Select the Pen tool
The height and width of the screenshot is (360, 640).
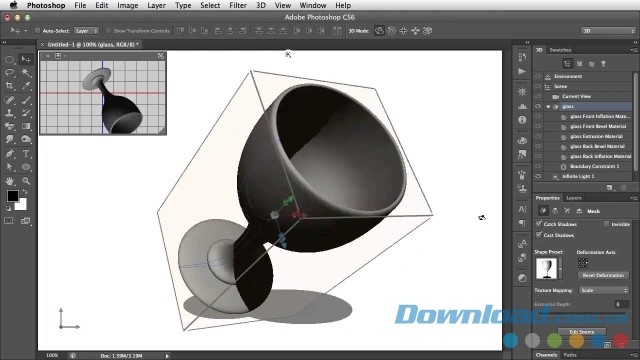point(9,153)
